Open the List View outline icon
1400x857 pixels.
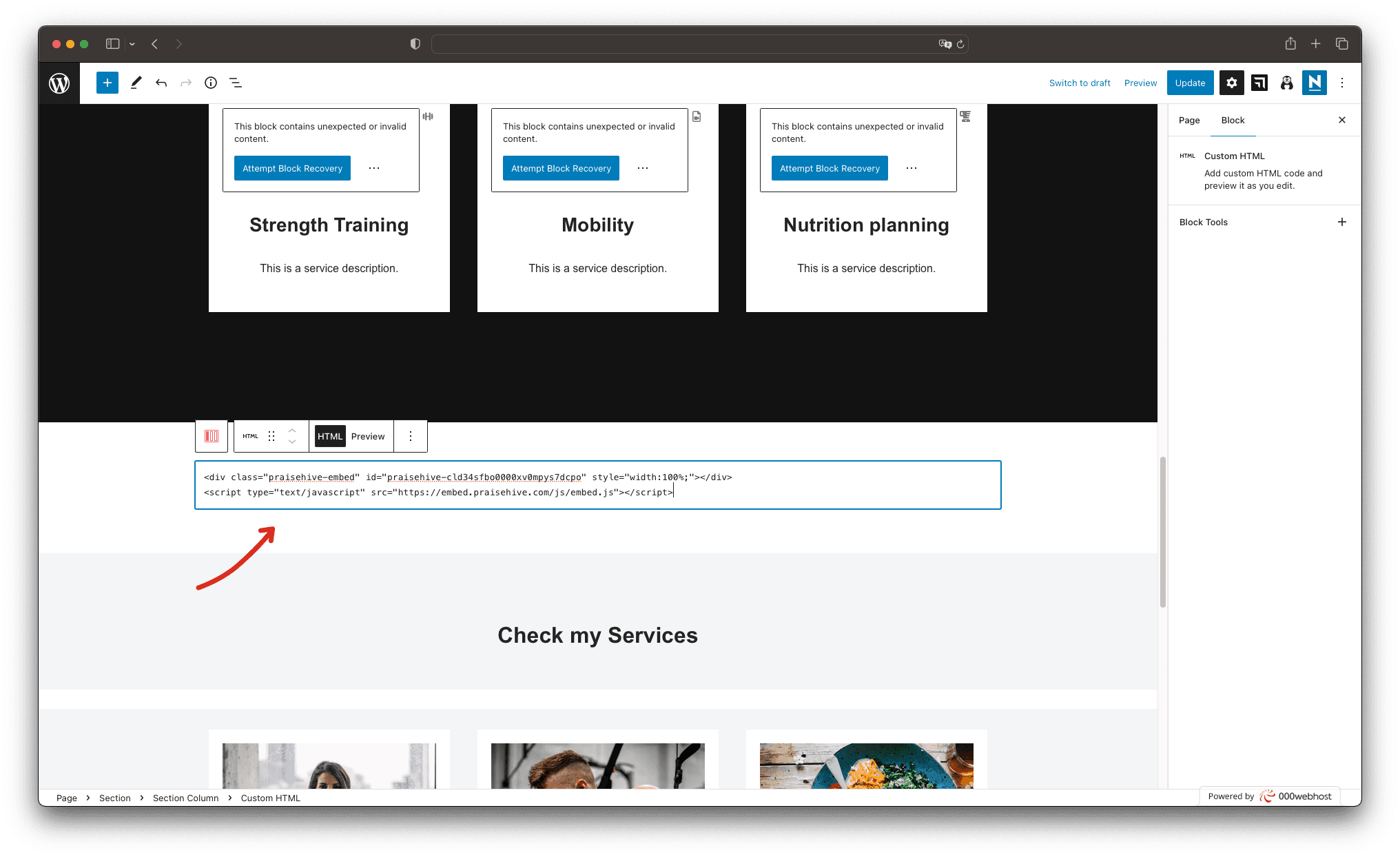pyautogui.click(x=236, y=83)
